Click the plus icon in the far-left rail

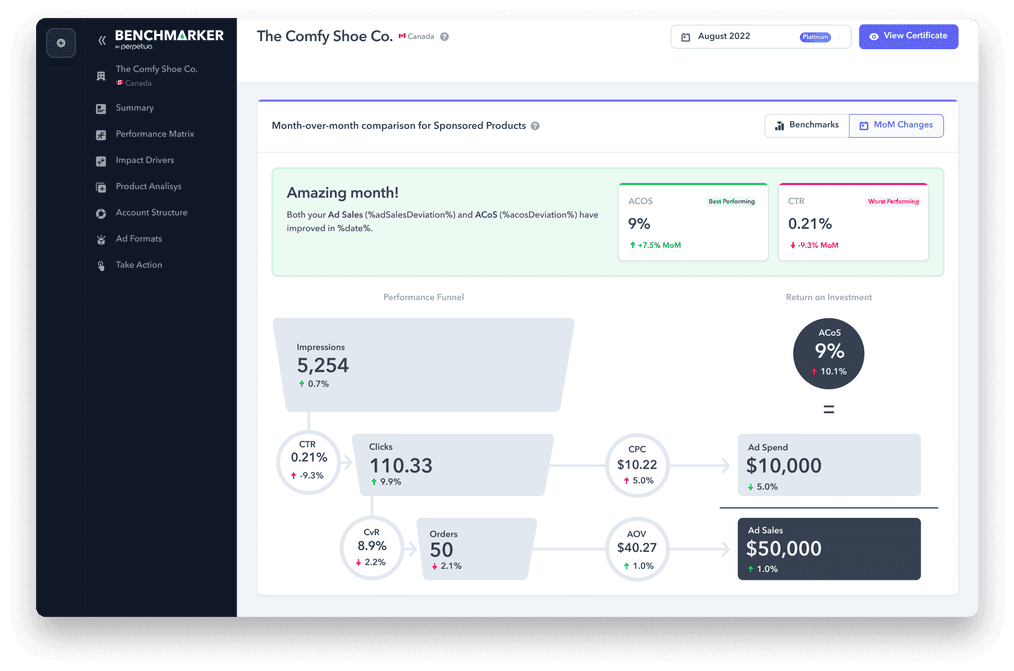pos(61,43)
